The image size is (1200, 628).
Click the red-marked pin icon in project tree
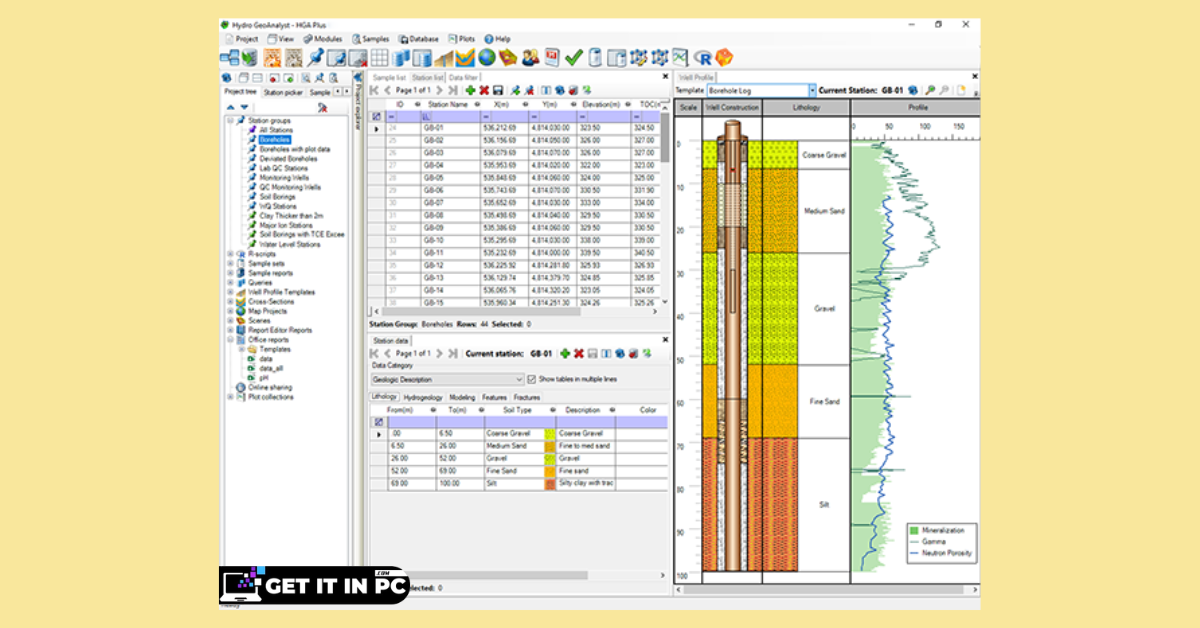(323, 108)
